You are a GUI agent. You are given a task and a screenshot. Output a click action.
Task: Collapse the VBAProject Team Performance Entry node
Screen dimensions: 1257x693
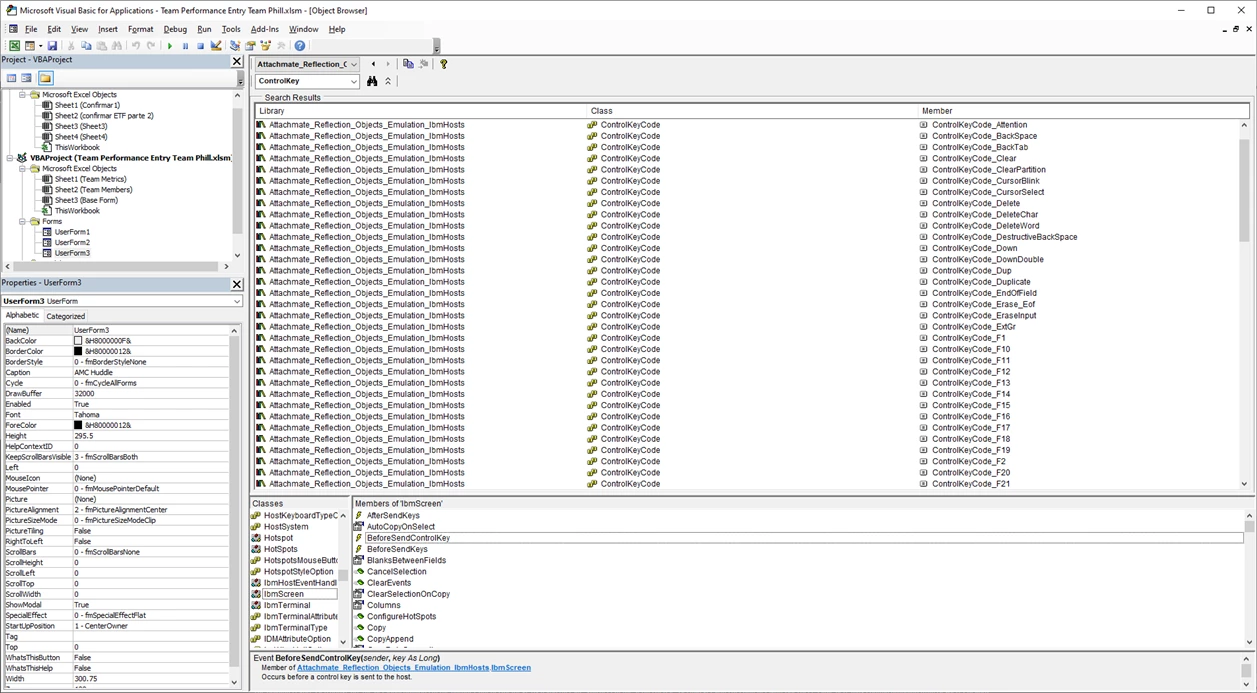11,158
